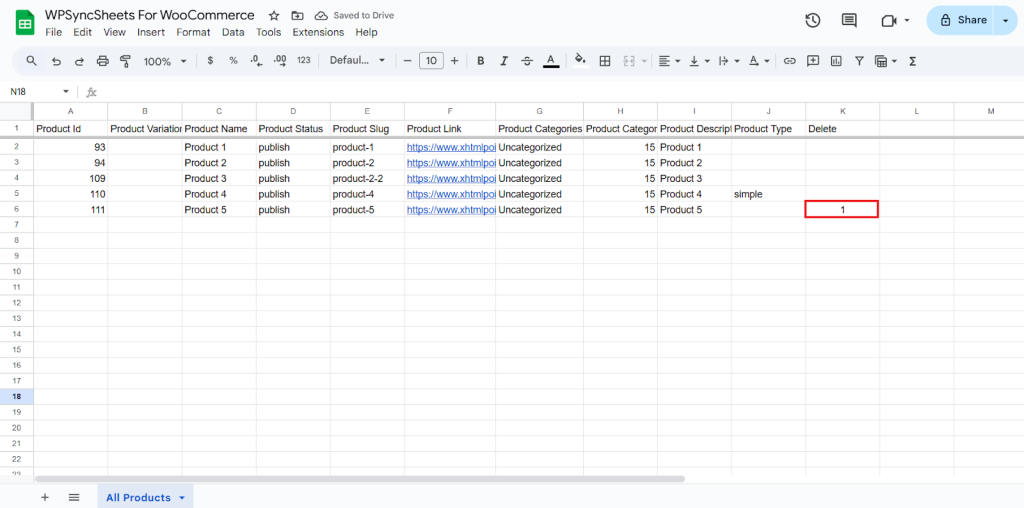Decrease font size with minus button

pos(407,61)
